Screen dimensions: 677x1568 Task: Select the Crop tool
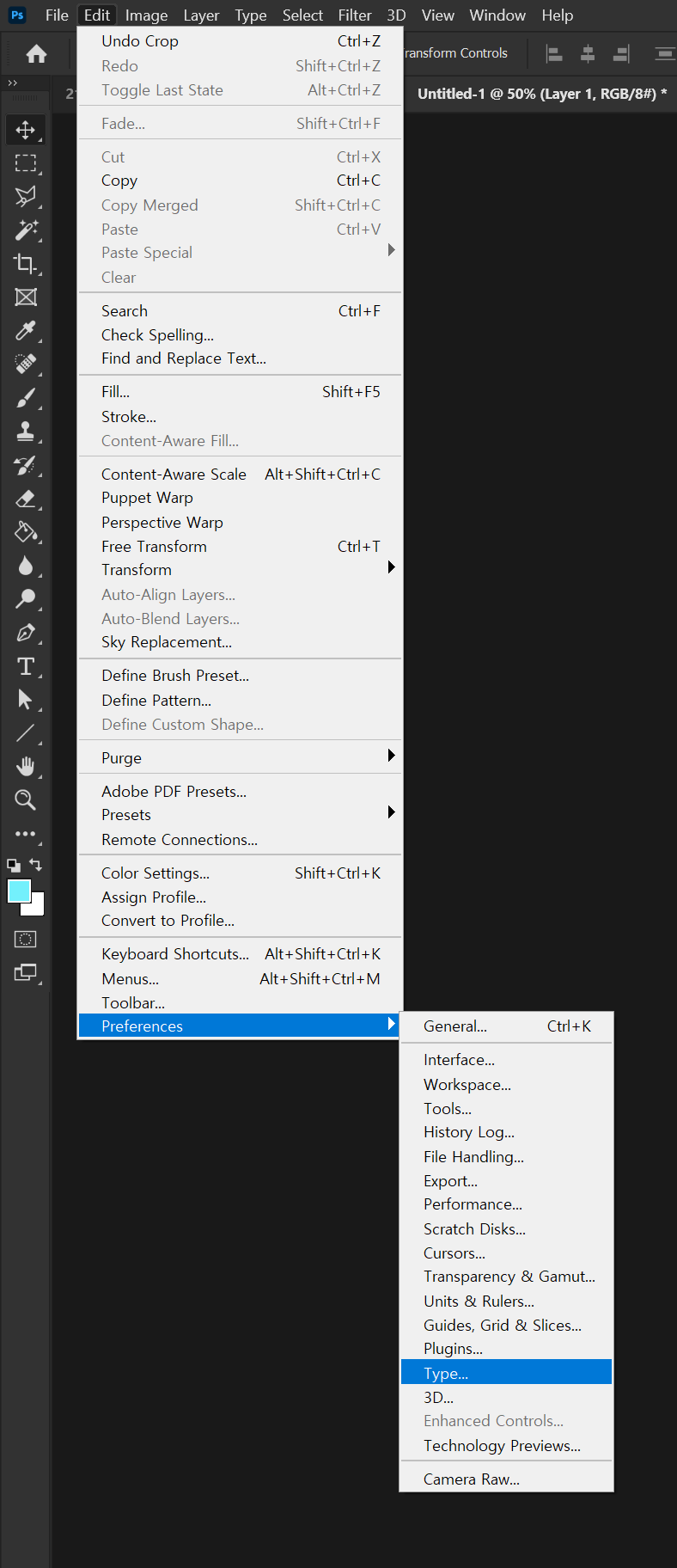26,264
